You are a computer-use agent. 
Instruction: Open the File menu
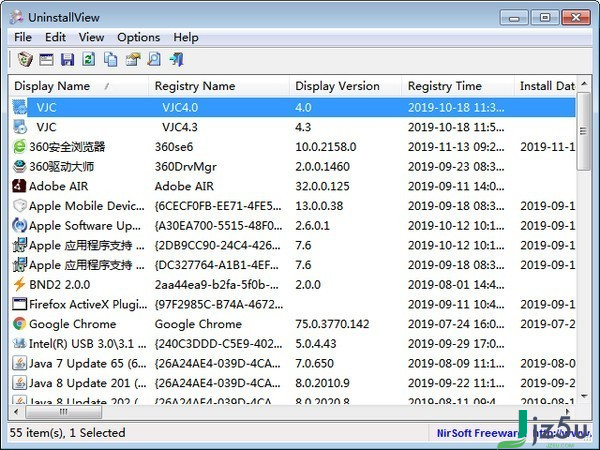(x=23, y=38)
